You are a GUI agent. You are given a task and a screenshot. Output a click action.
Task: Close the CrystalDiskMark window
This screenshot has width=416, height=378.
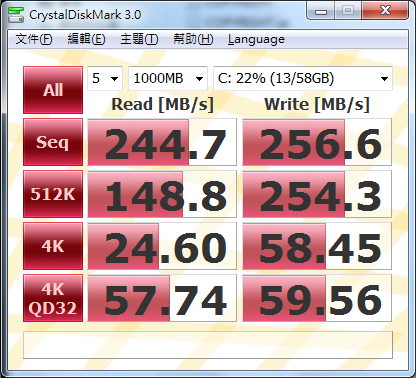coord(385,11)
